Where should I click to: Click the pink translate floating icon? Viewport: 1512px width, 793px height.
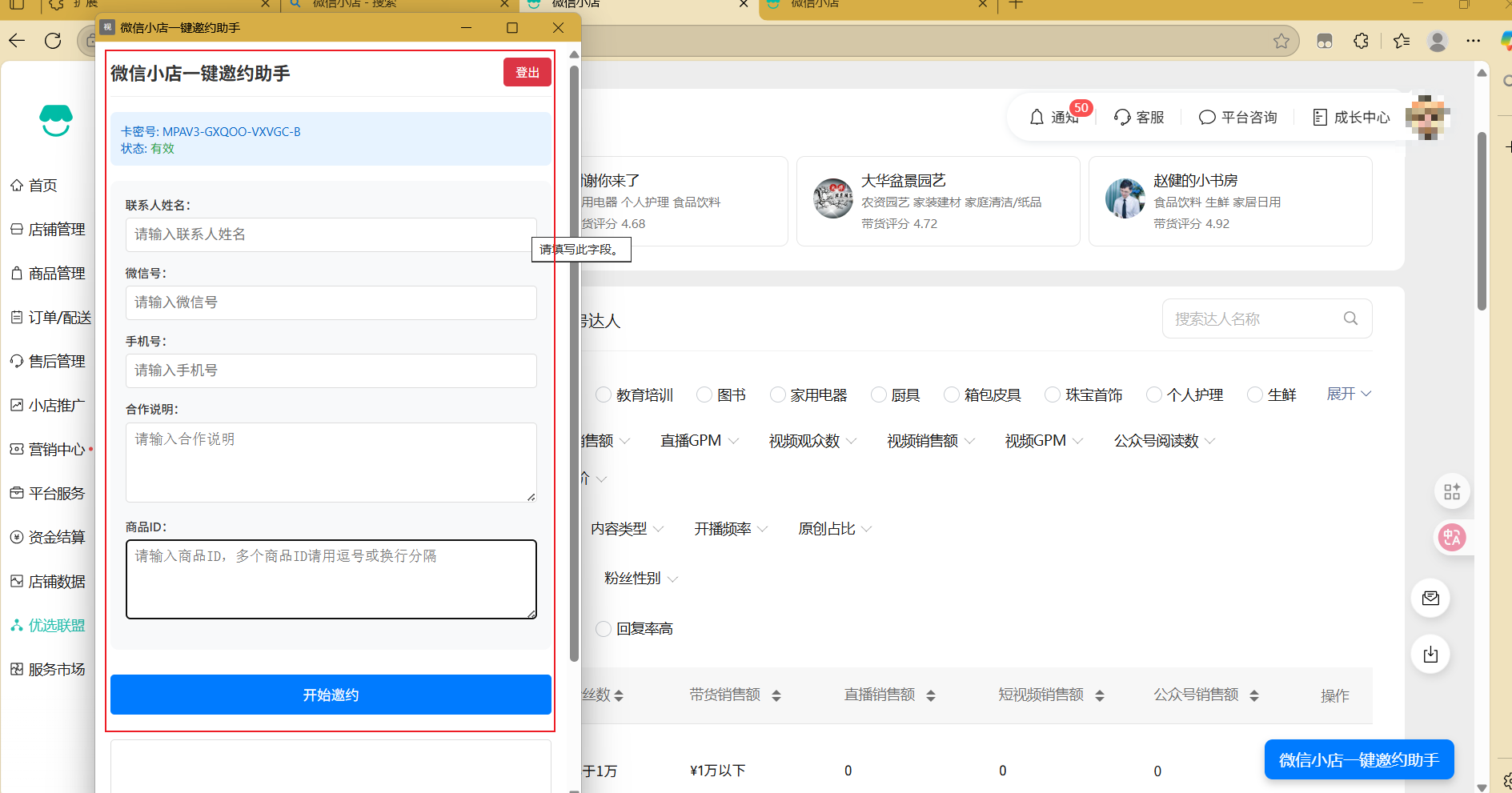1452,537
